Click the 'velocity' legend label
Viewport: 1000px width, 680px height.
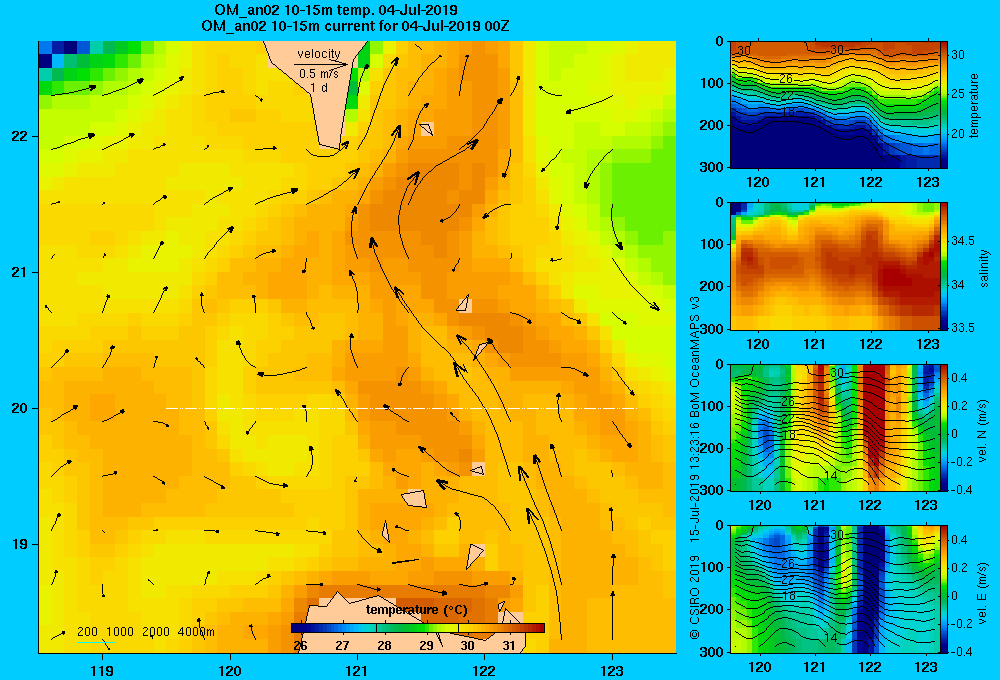tap(319, 54)
